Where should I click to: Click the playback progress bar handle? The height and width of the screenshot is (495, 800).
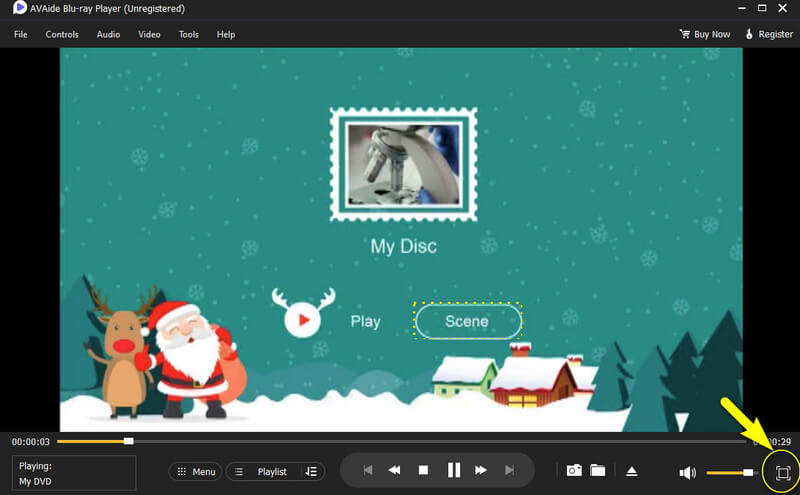coord(129,441)
